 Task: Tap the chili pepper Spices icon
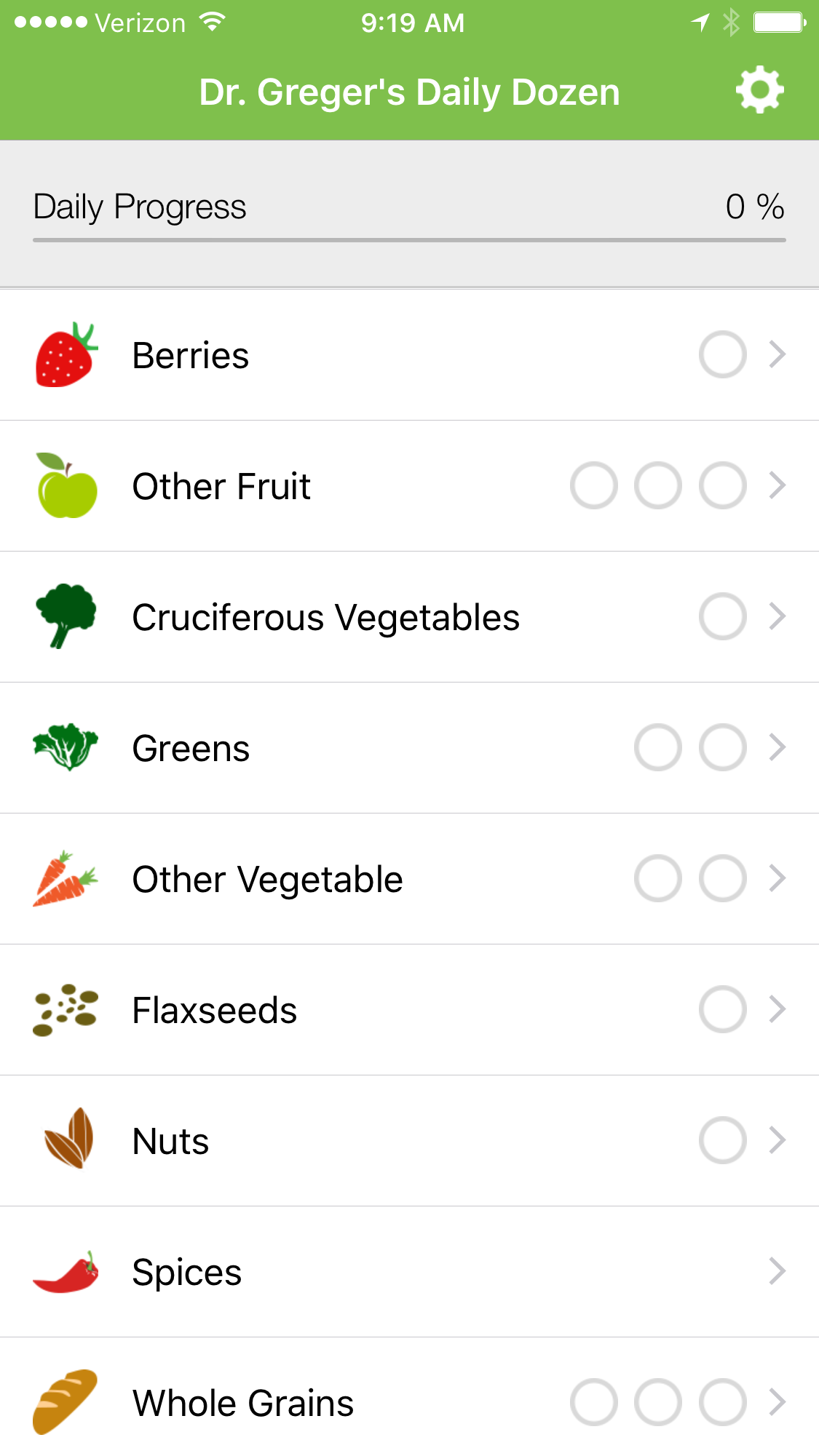[66, 1272]
